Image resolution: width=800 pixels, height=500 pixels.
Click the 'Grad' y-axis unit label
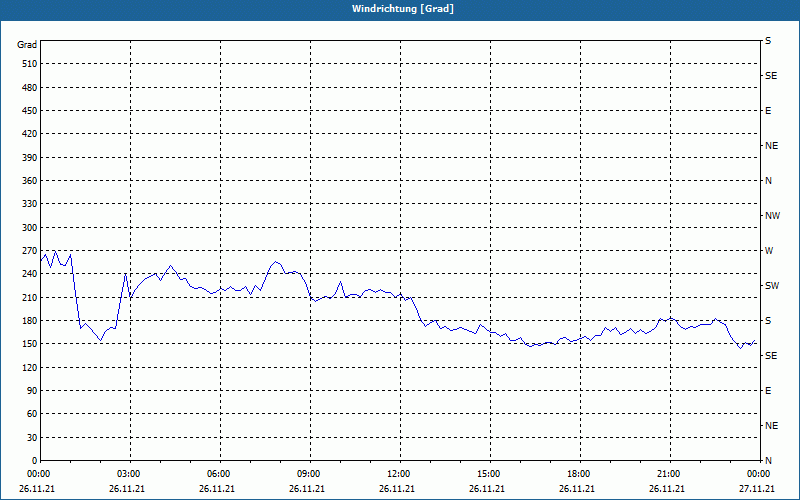[x=27, y=45]
